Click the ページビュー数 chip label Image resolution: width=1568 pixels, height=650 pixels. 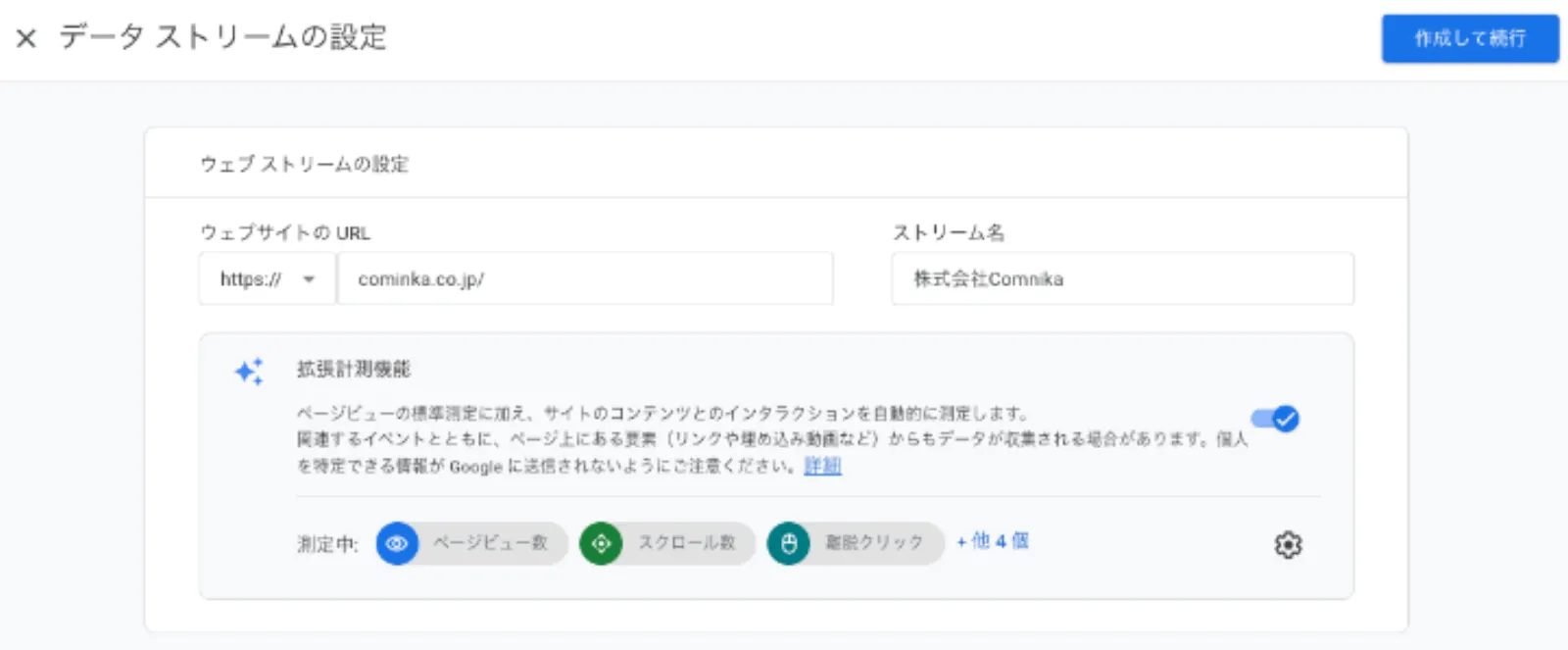pyautogui.click(x=490, y=543)
